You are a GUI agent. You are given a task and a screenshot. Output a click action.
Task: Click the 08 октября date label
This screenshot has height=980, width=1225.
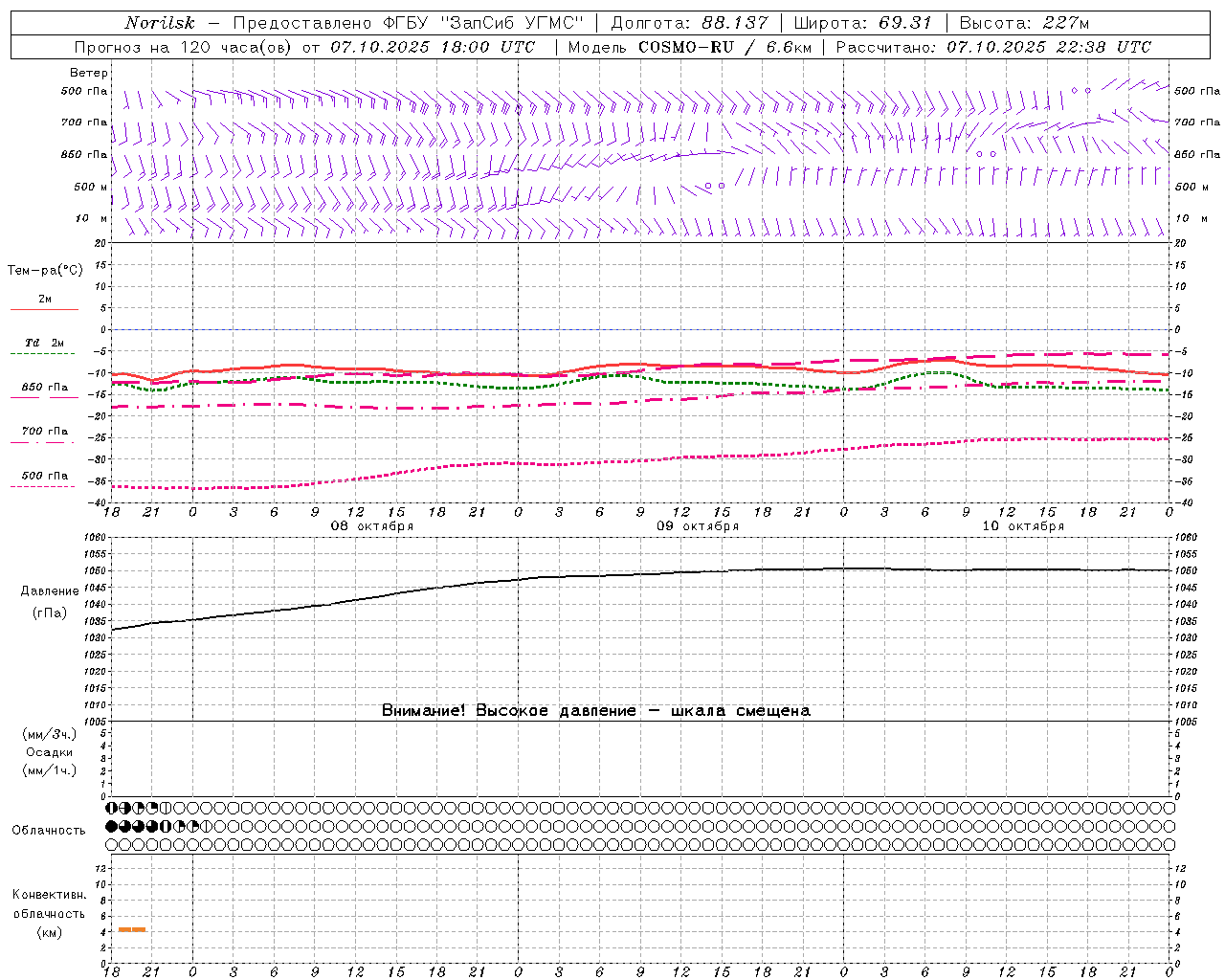point(372,526)
